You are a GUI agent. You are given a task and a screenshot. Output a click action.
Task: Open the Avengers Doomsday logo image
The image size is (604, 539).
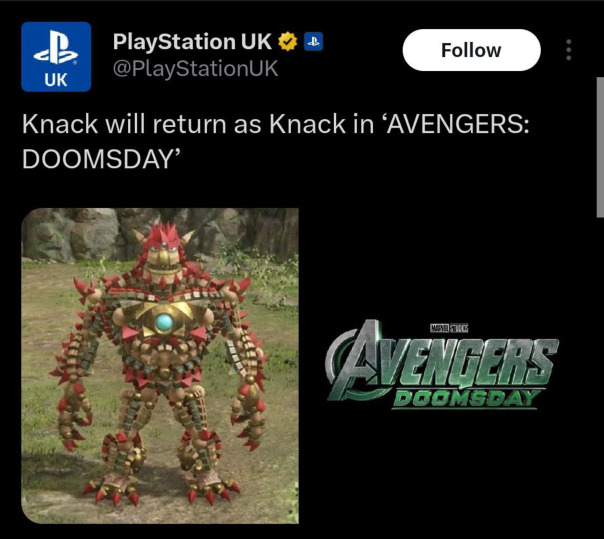(x=442, y=365)
